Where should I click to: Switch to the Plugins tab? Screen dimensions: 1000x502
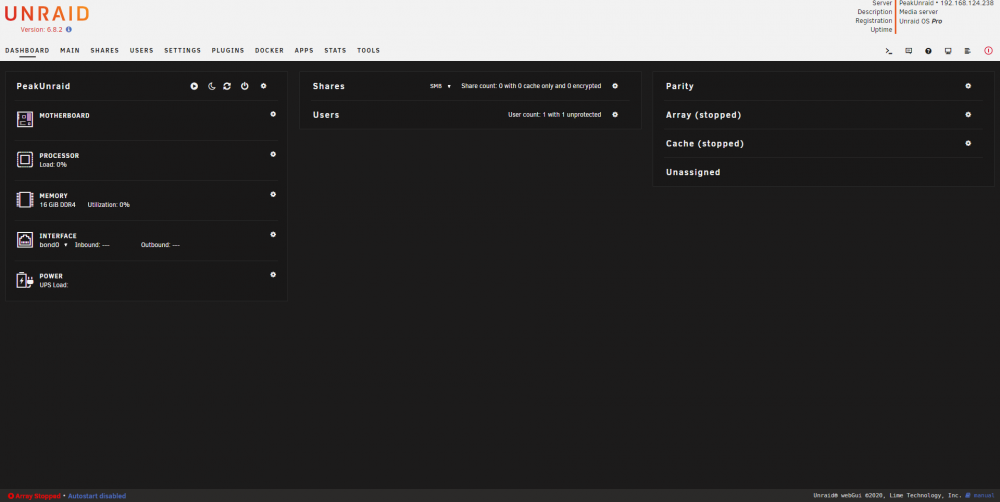pyautogui.click(x=228, y=50)
